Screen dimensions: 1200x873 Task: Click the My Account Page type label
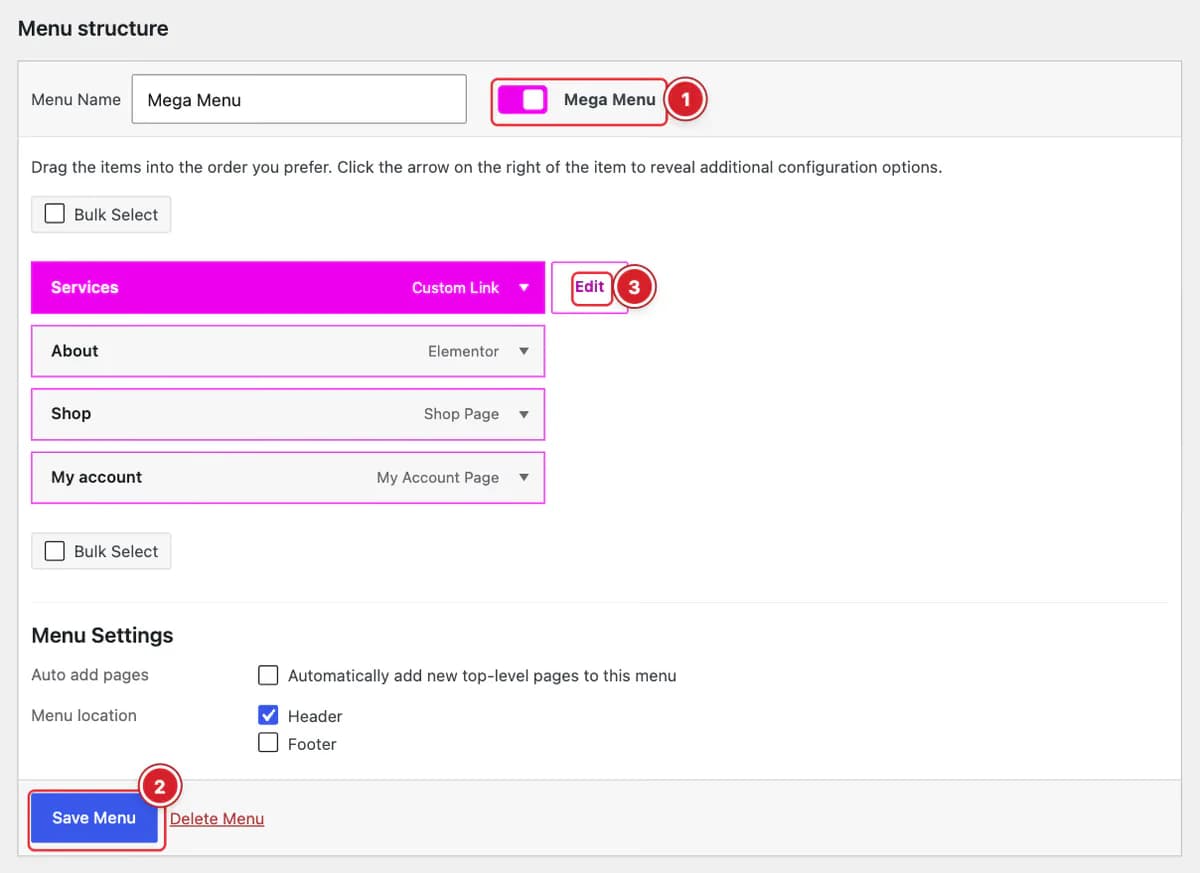(438, 477)
